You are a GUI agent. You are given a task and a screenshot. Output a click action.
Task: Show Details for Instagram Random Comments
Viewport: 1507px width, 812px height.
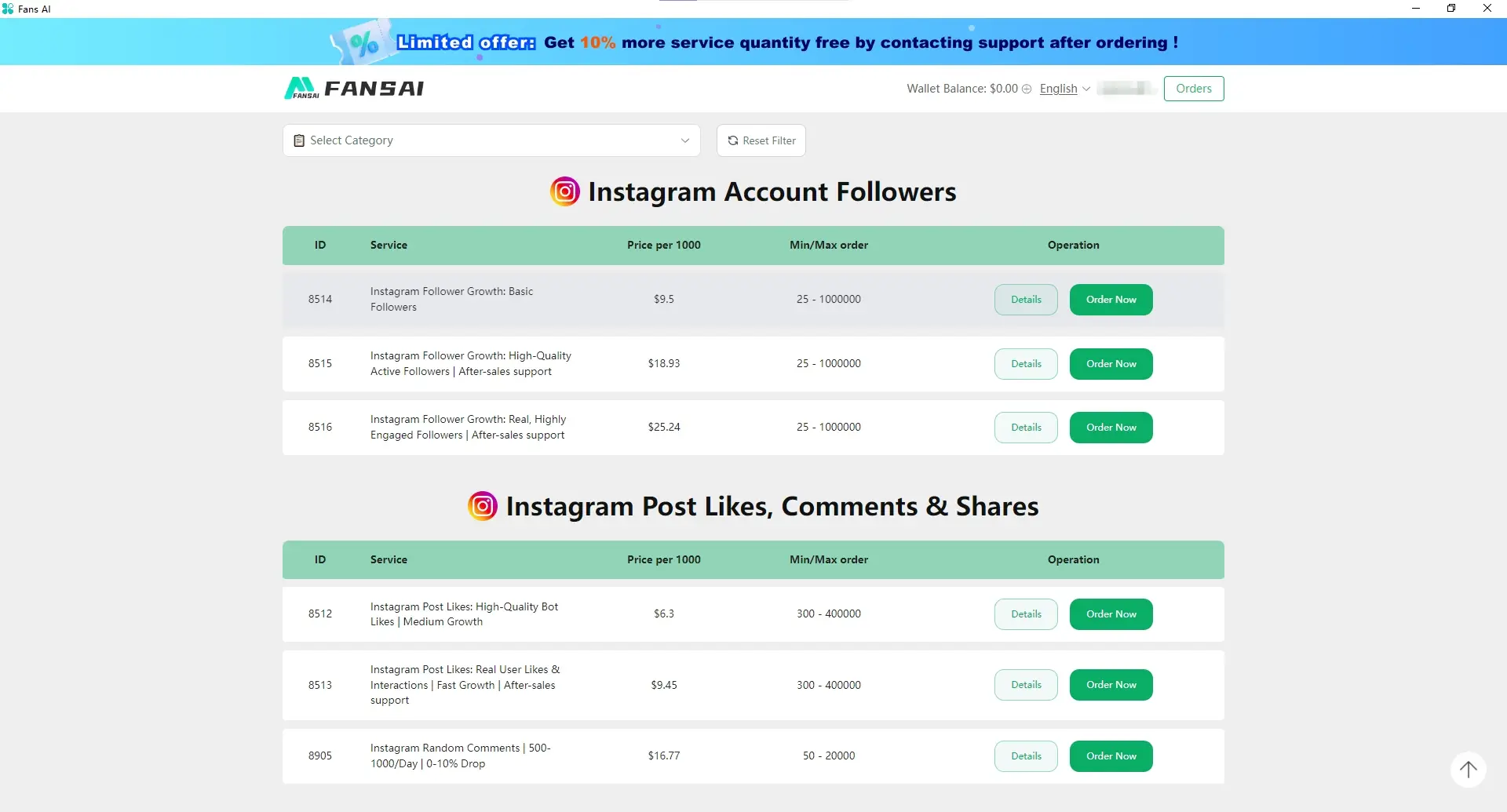pos(1026,756)
